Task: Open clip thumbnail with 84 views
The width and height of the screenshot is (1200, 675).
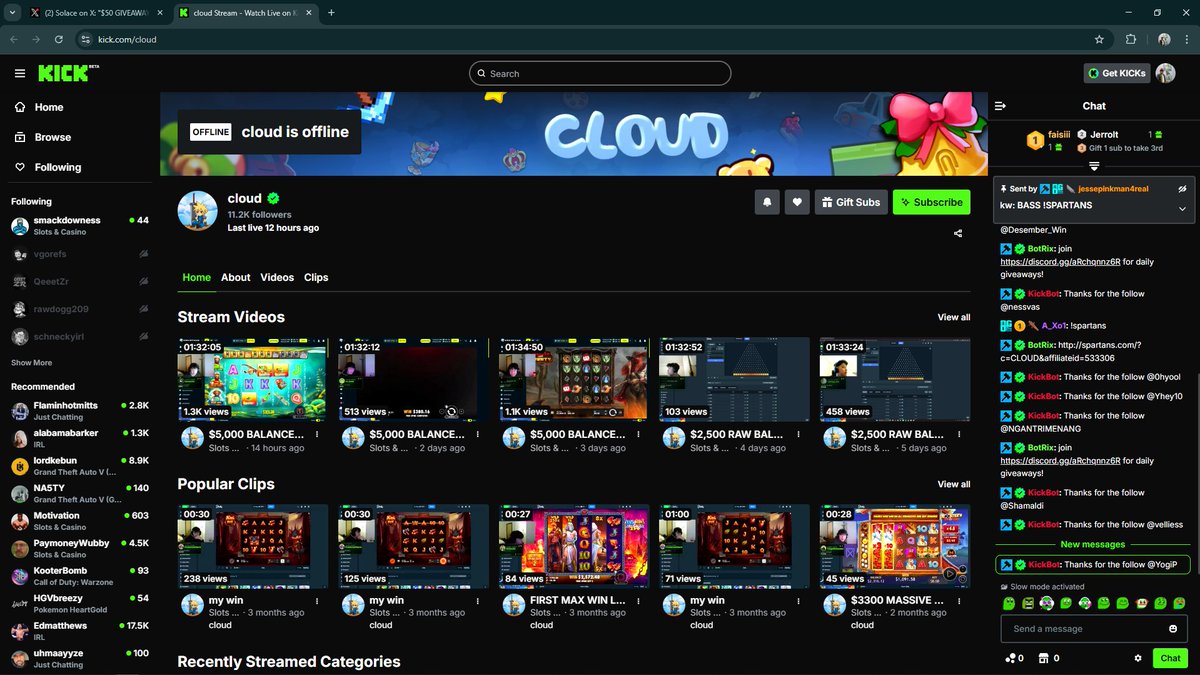Action: click(x=573, y=546)
